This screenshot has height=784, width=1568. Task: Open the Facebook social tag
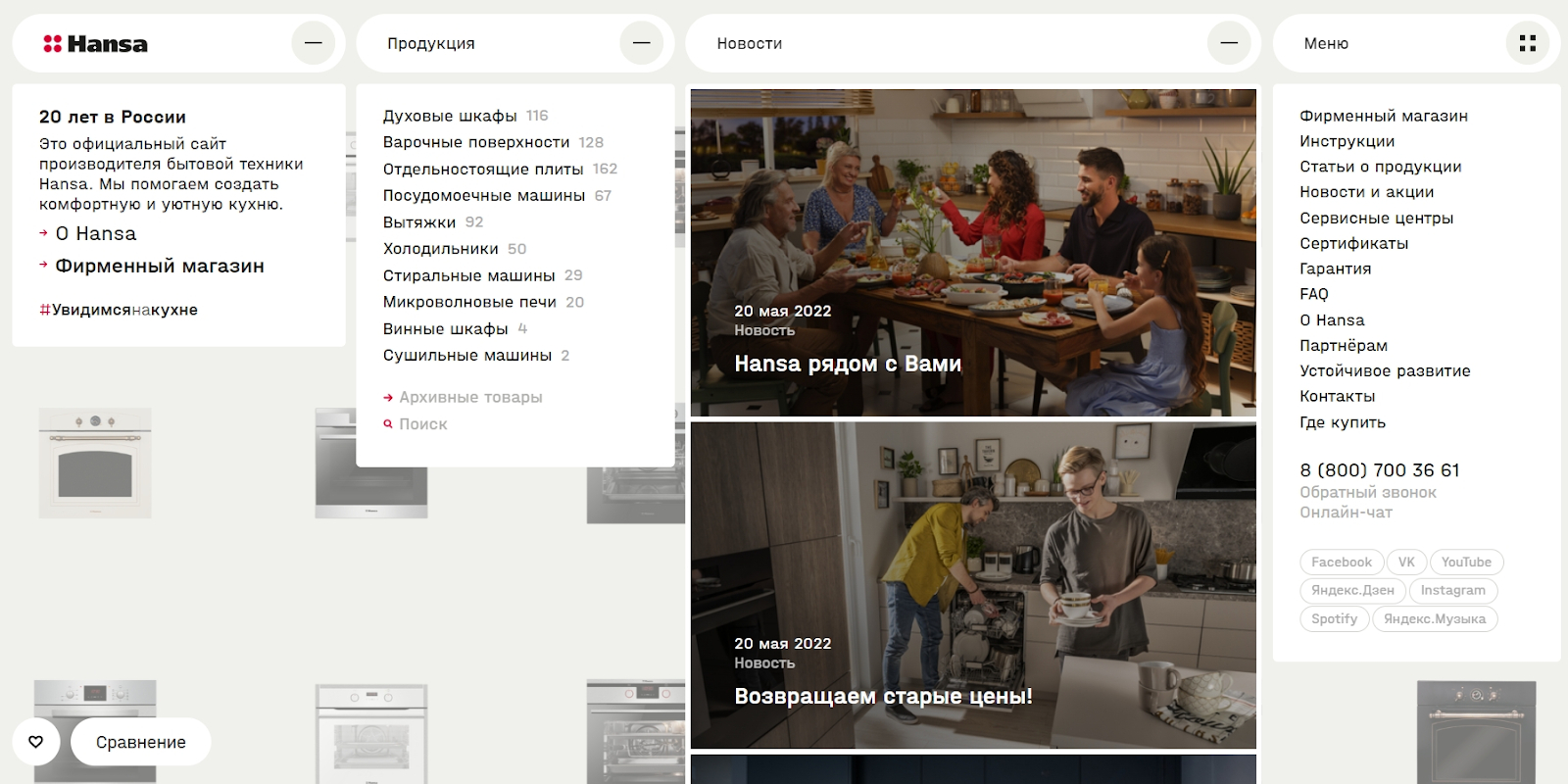point(1342,563)
